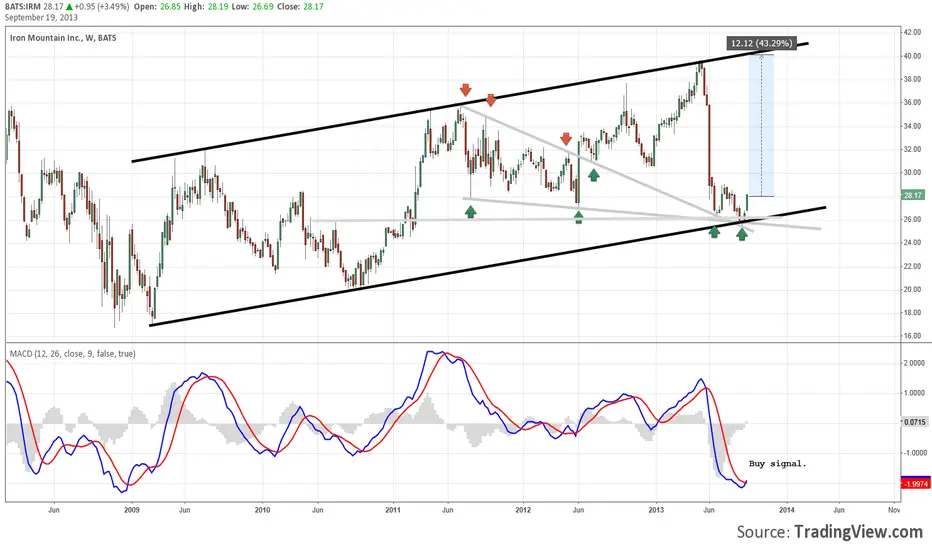Viewport: 932px width, 550px height.
Task: Click the green 28.17 current price tag
Action: [x=913, y=195]
